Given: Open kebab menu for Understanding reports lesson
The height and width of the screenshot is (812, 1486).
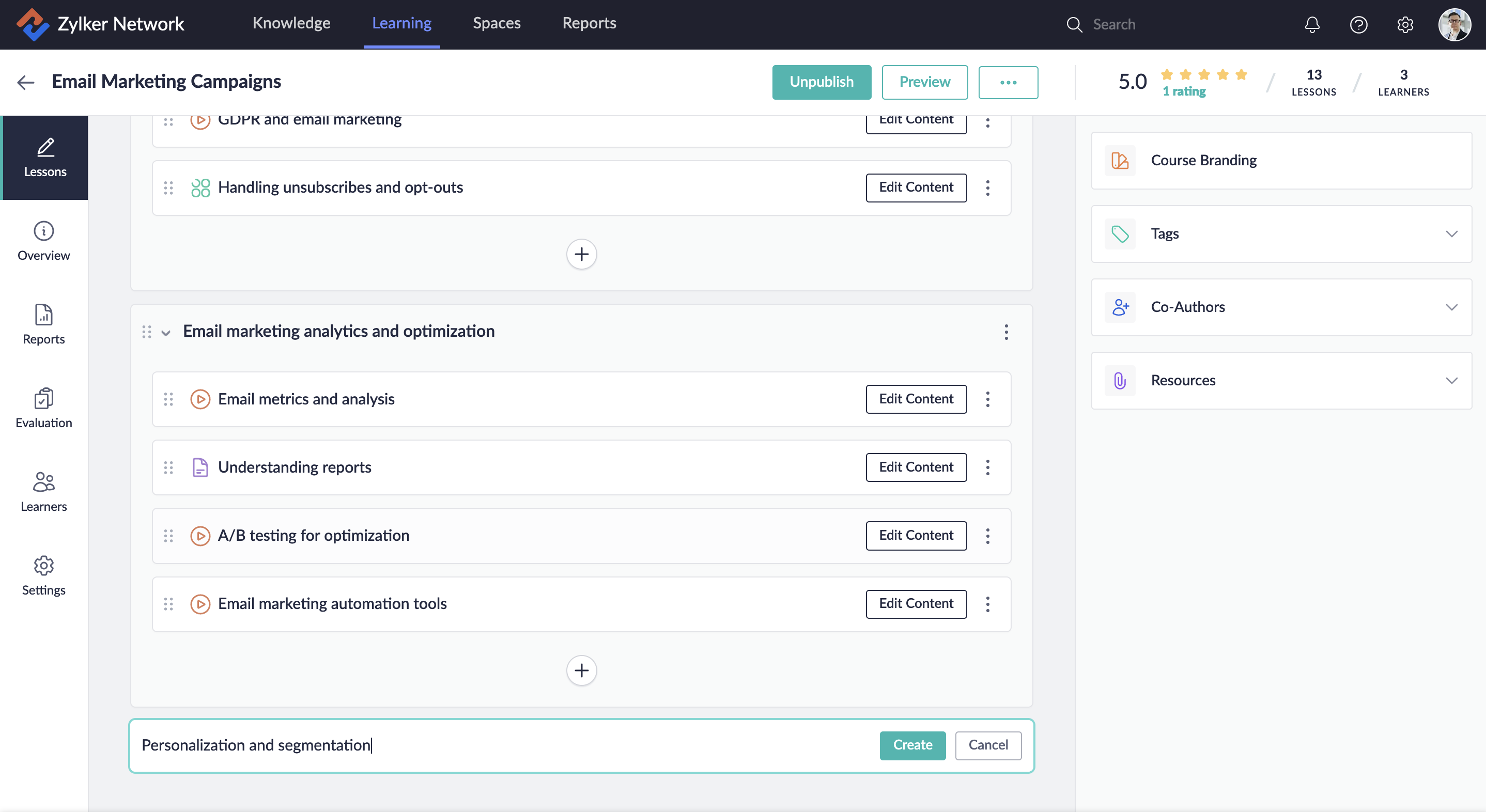Looking at the screenshot, I should pyautogui.click(x=987, y=467).
